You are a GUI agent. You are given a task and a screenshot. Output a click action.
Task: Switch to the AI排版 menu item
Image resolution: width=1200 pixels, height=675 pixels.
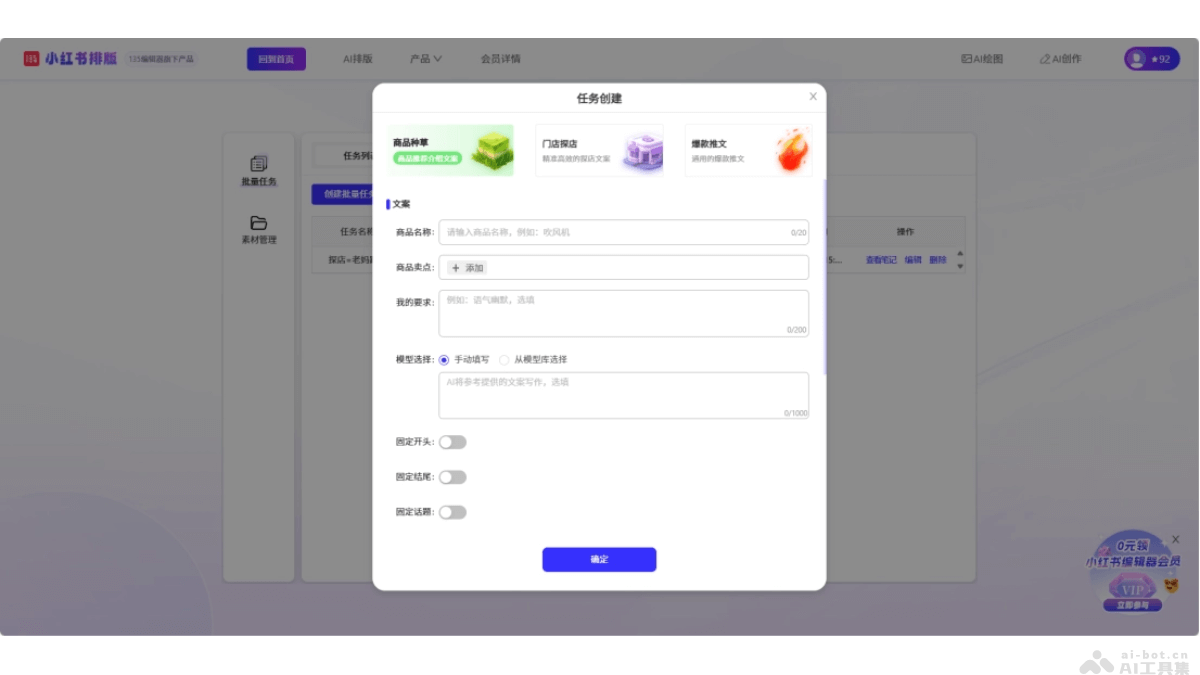357,58
